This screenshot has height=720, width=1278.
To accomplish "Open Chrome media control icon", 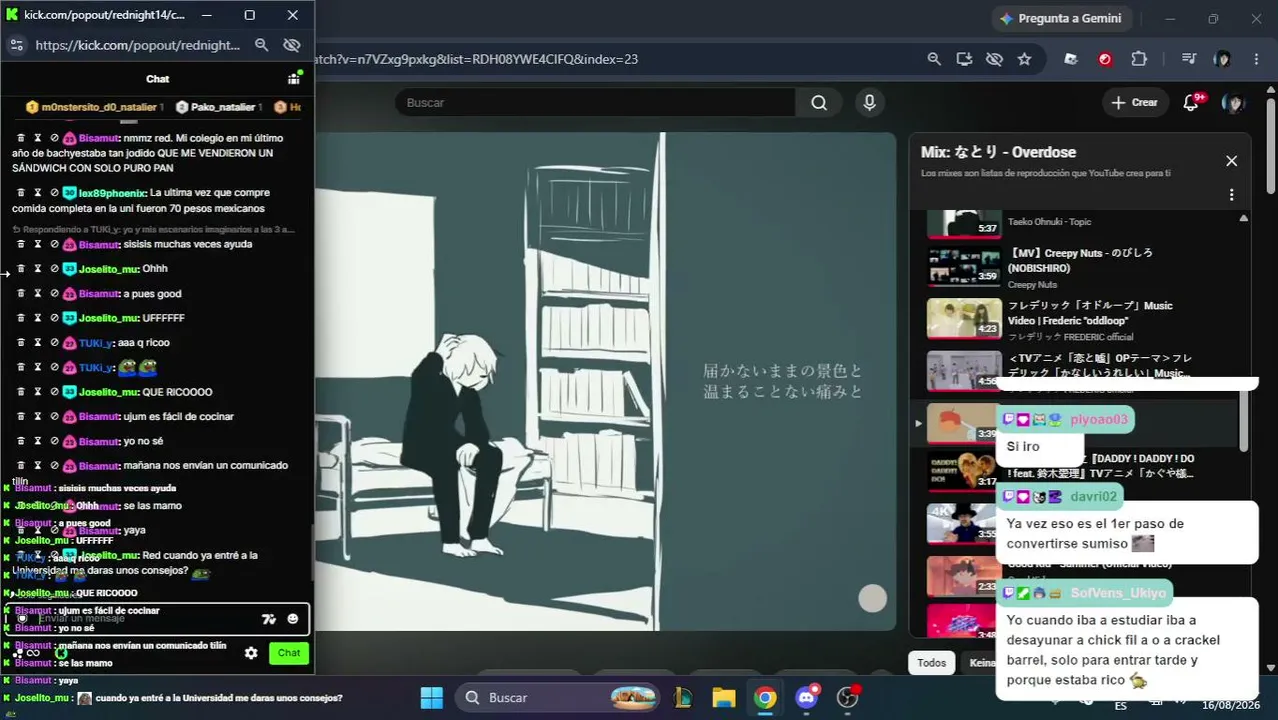I will [1188, 59].
